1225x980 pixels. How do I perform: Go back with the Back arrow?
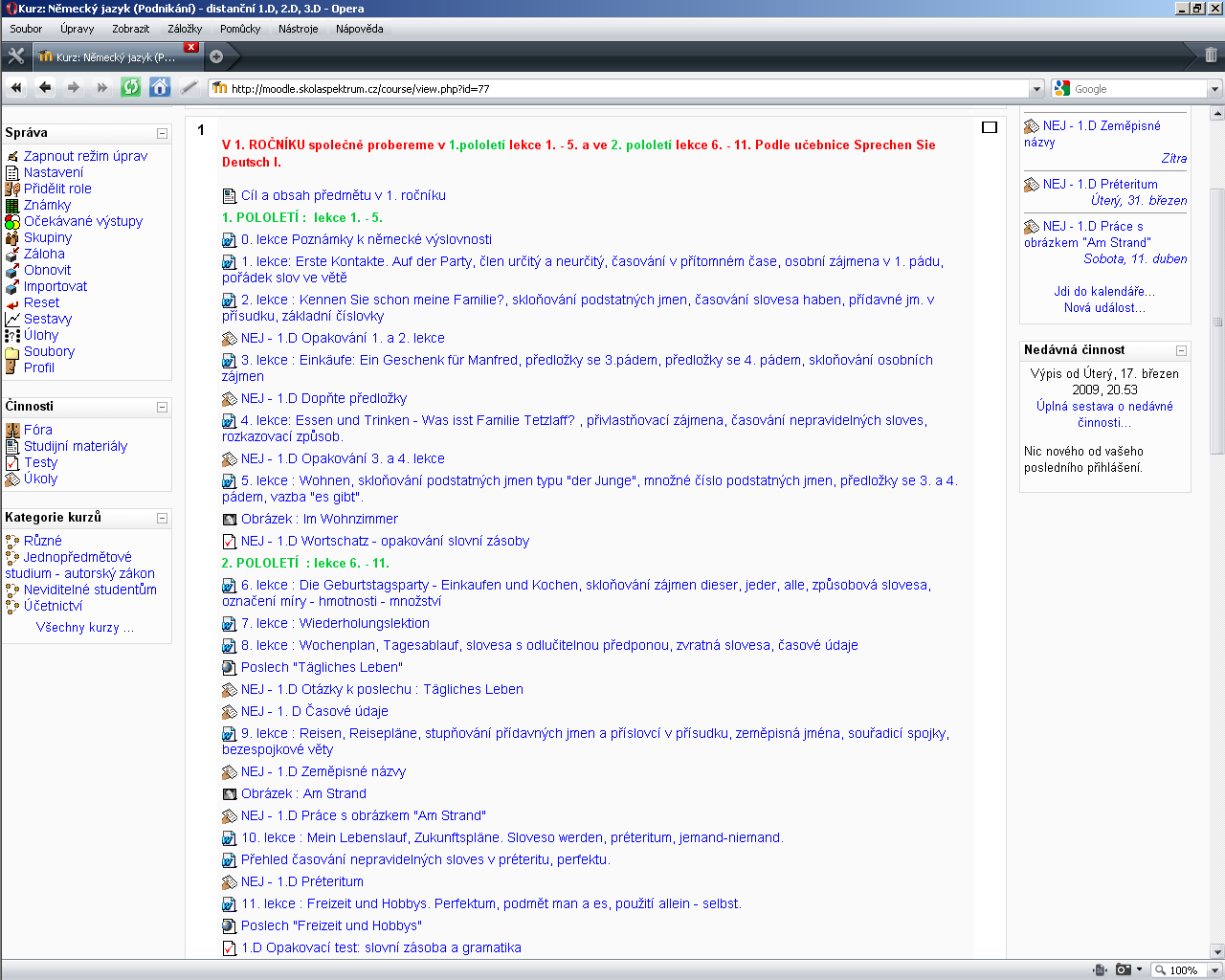(45, 88)
